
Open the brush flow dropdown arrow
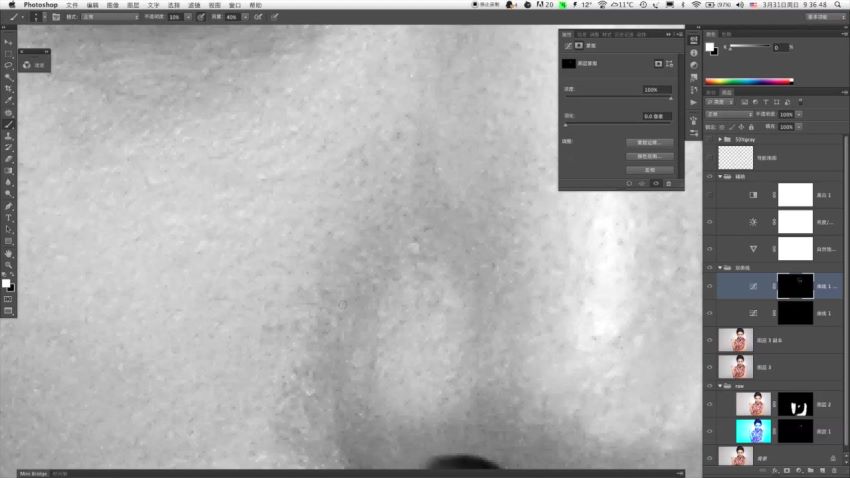(245, 17)
